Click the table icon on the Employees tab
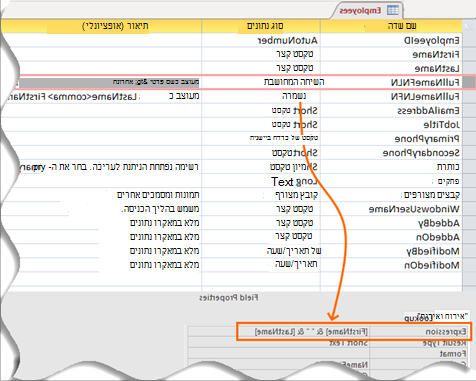 point(393,10)
